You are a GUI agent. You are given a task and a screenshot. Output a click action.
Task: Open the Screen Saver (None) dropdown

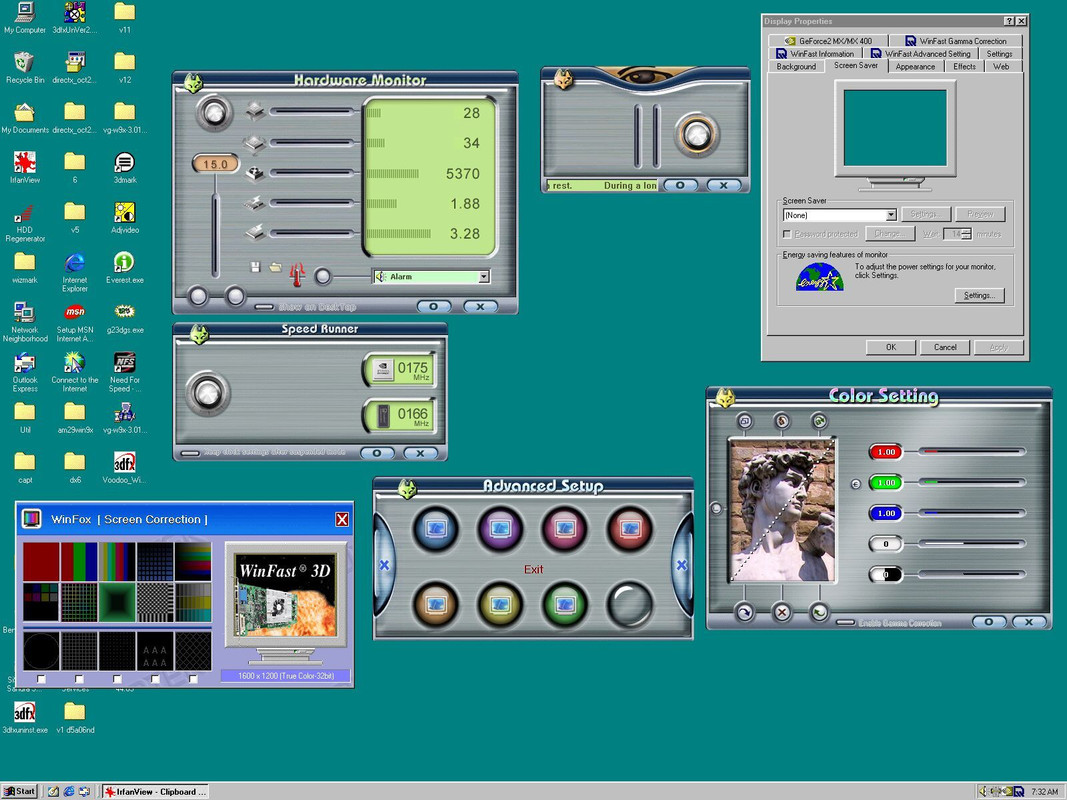pos(891,215)
